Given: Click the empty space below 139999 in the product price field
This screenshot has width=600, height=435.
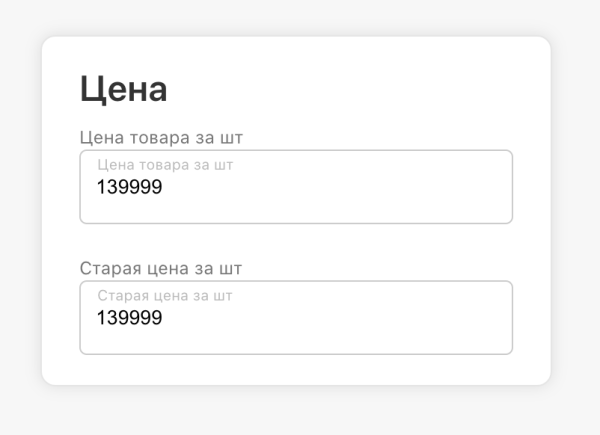Looking at the screenshot, I should click(x=129, y=210).
